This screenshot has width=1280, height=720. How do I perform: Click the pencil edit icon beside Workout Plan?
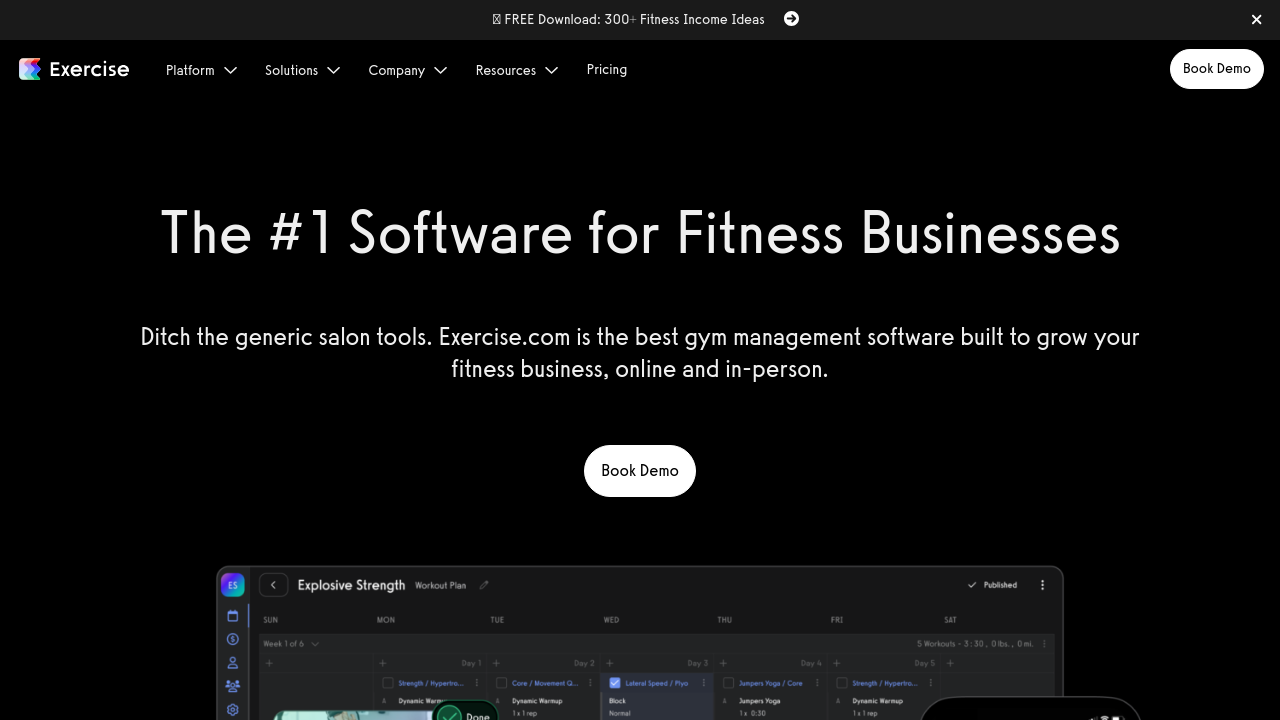484,586
